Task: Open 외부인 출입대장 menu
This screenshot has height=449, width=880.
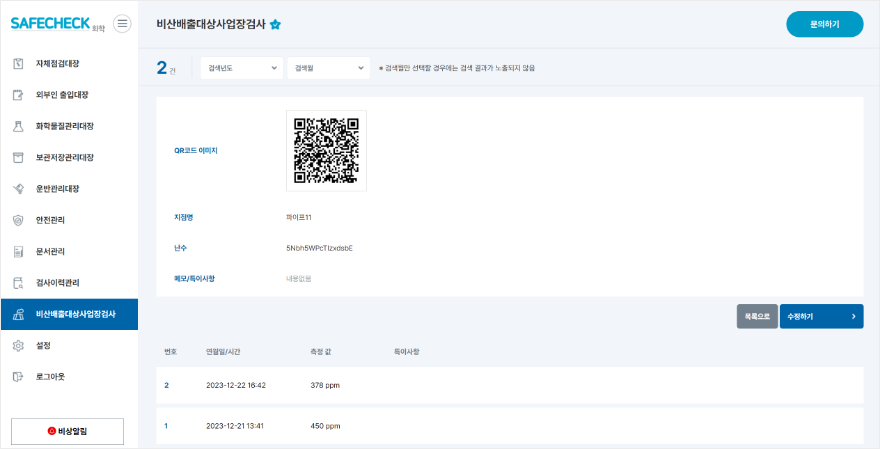Action: 70,95
